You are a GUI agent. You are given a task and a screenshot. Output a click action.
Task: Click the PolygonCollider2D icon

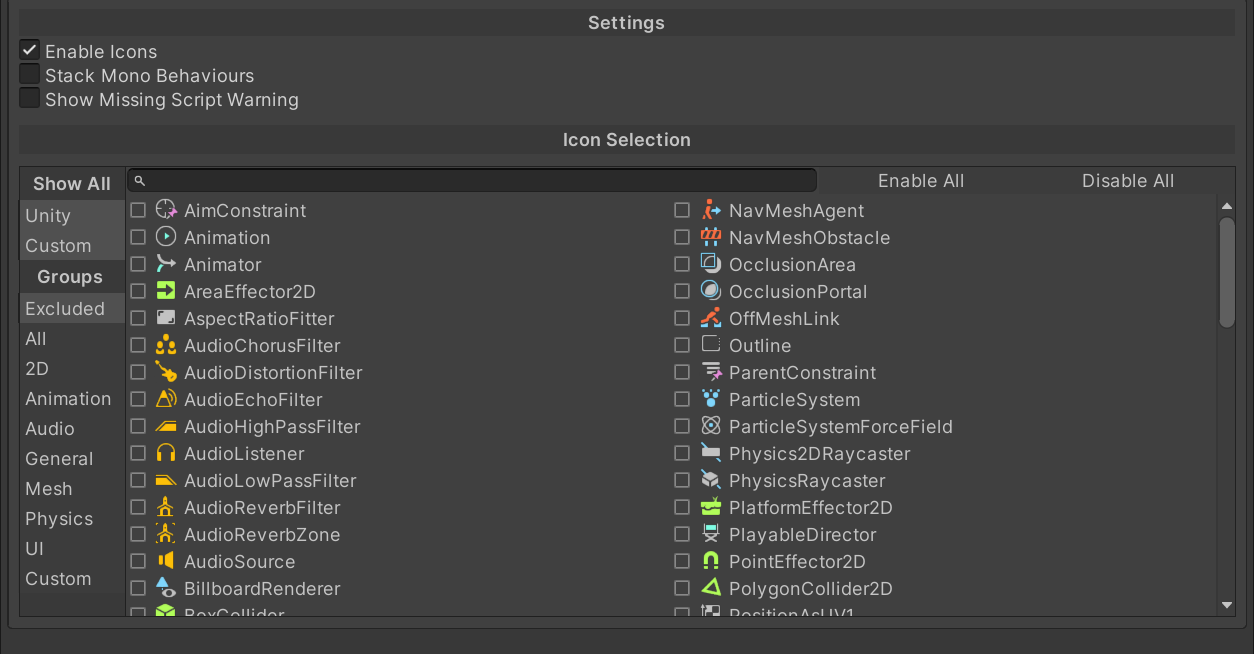tap(711, 589)
